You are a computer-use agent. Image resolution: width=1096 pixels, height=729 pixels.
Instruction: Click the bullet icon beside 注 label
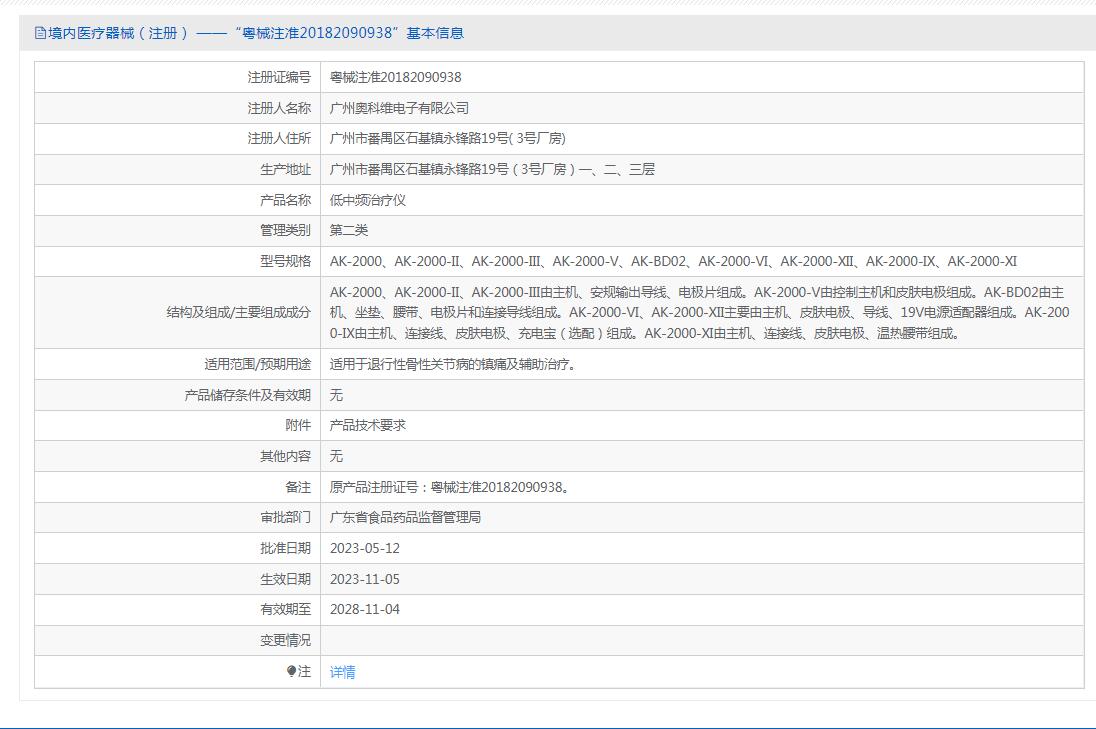(x=291, y=671)
